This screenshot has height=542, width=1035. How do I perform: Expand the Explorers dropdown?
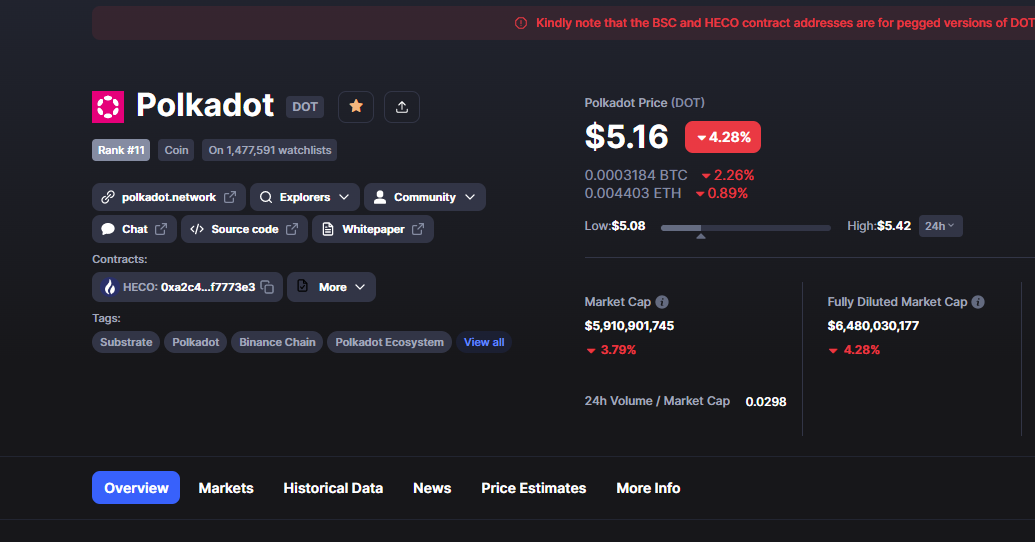click(304, 197)
